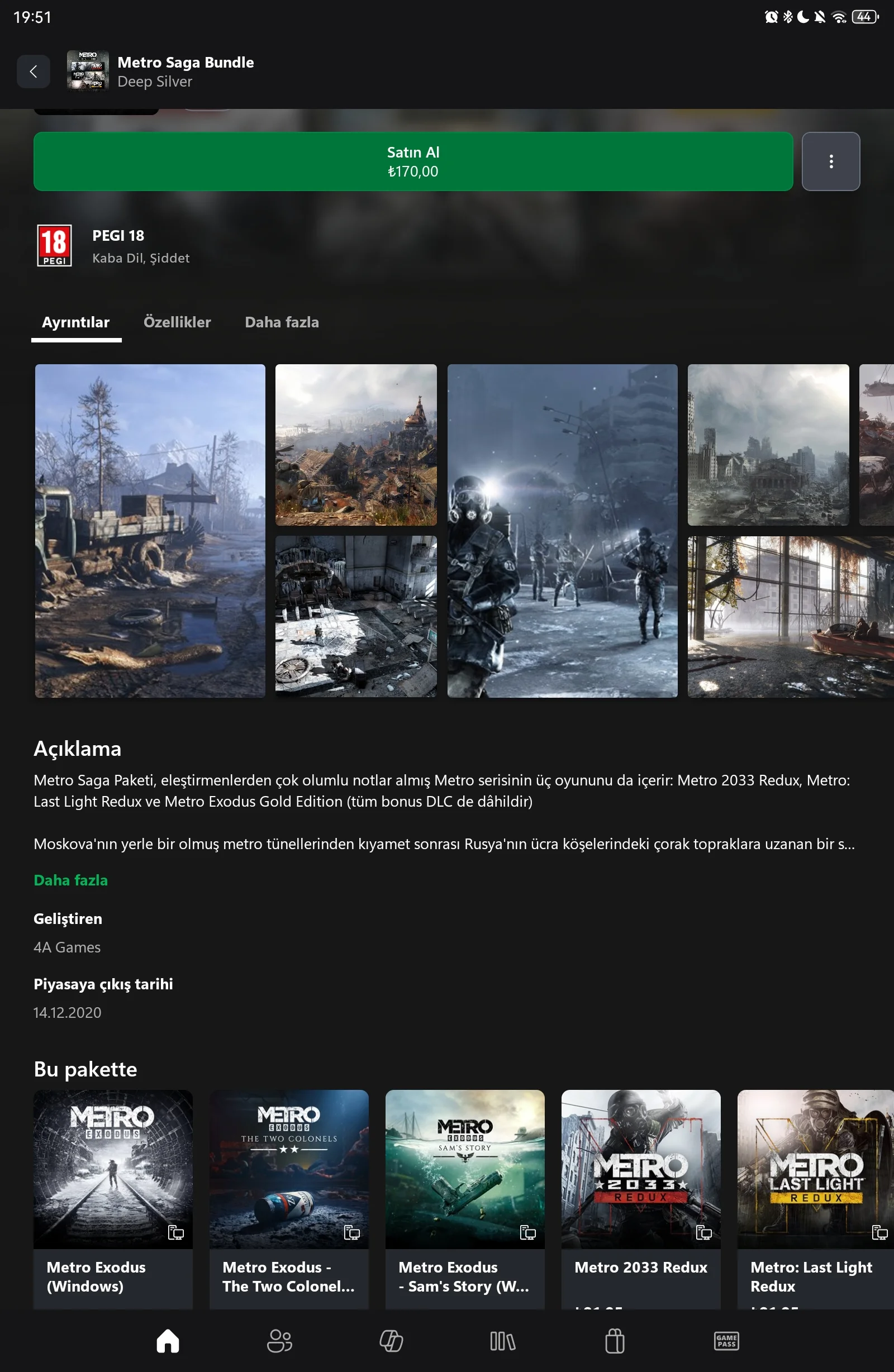
Task: Open Metro Exodus - The Two Colonels card
Action: coord(289,1199)
